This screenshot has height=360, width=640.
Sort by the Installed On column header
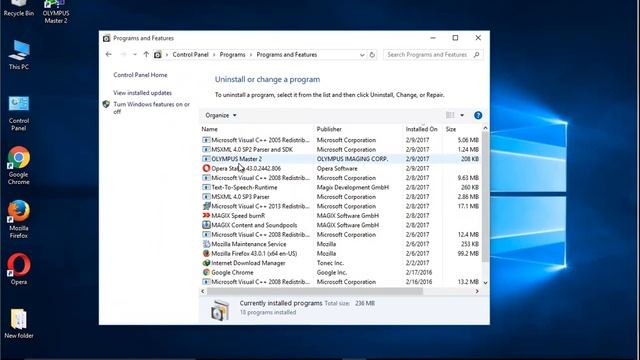coord(422,129)
